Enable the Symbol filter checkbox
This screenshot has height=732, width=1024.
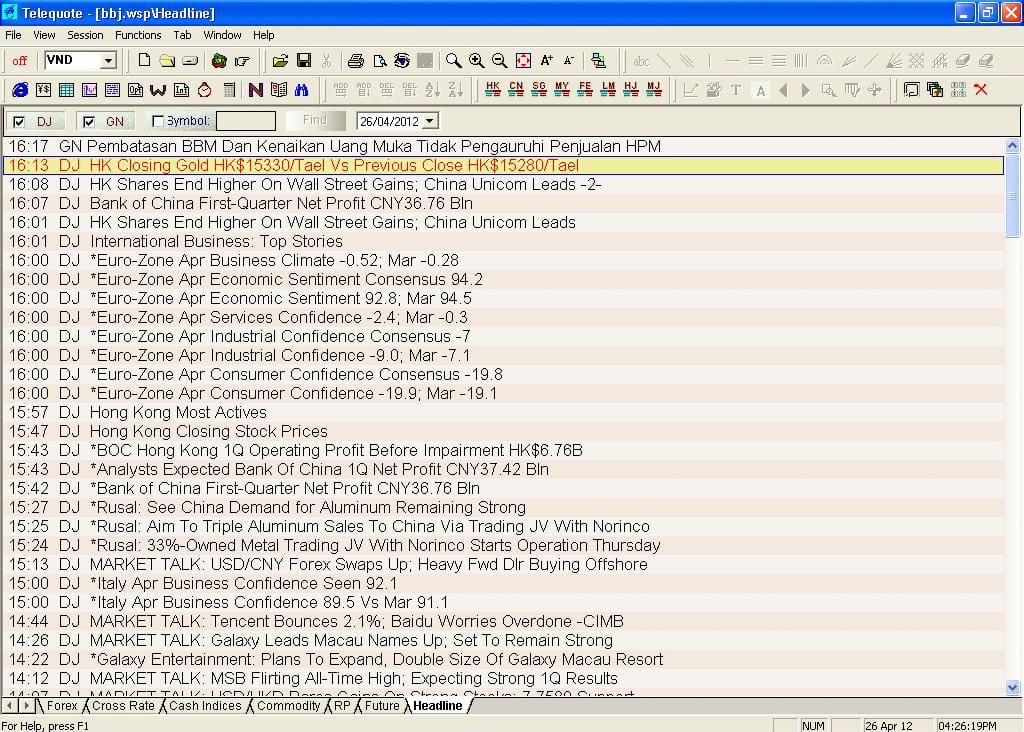pos(158,122)
